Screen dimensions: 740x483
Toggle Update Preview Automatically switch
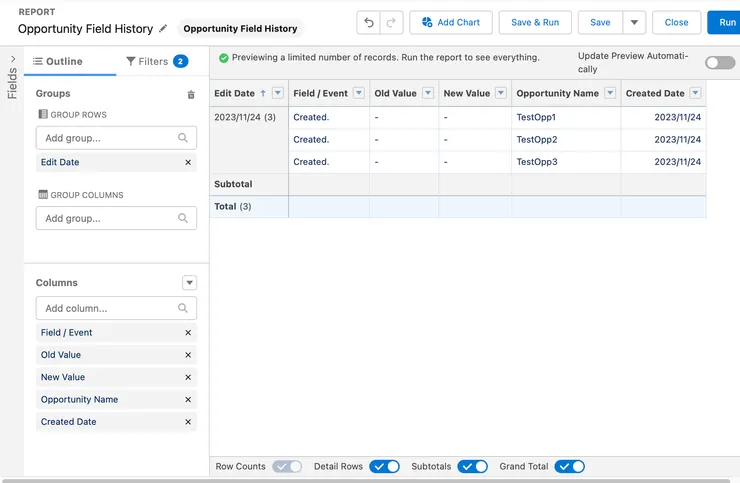(720, 62)
